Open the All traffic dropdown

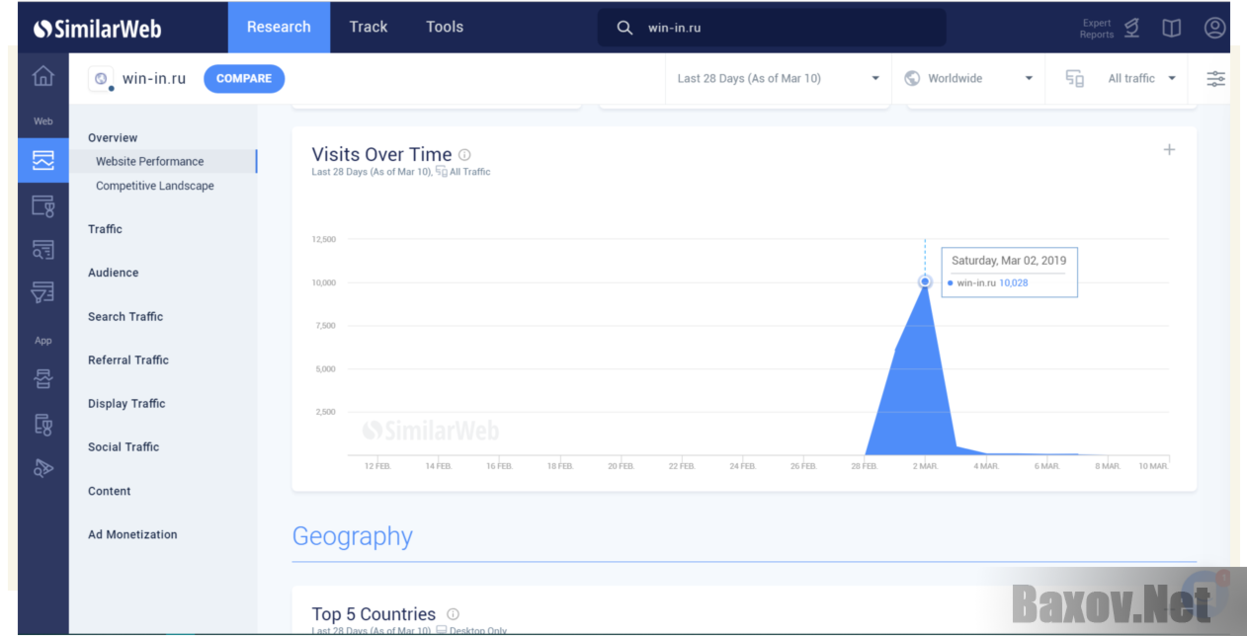[1121, 78]
